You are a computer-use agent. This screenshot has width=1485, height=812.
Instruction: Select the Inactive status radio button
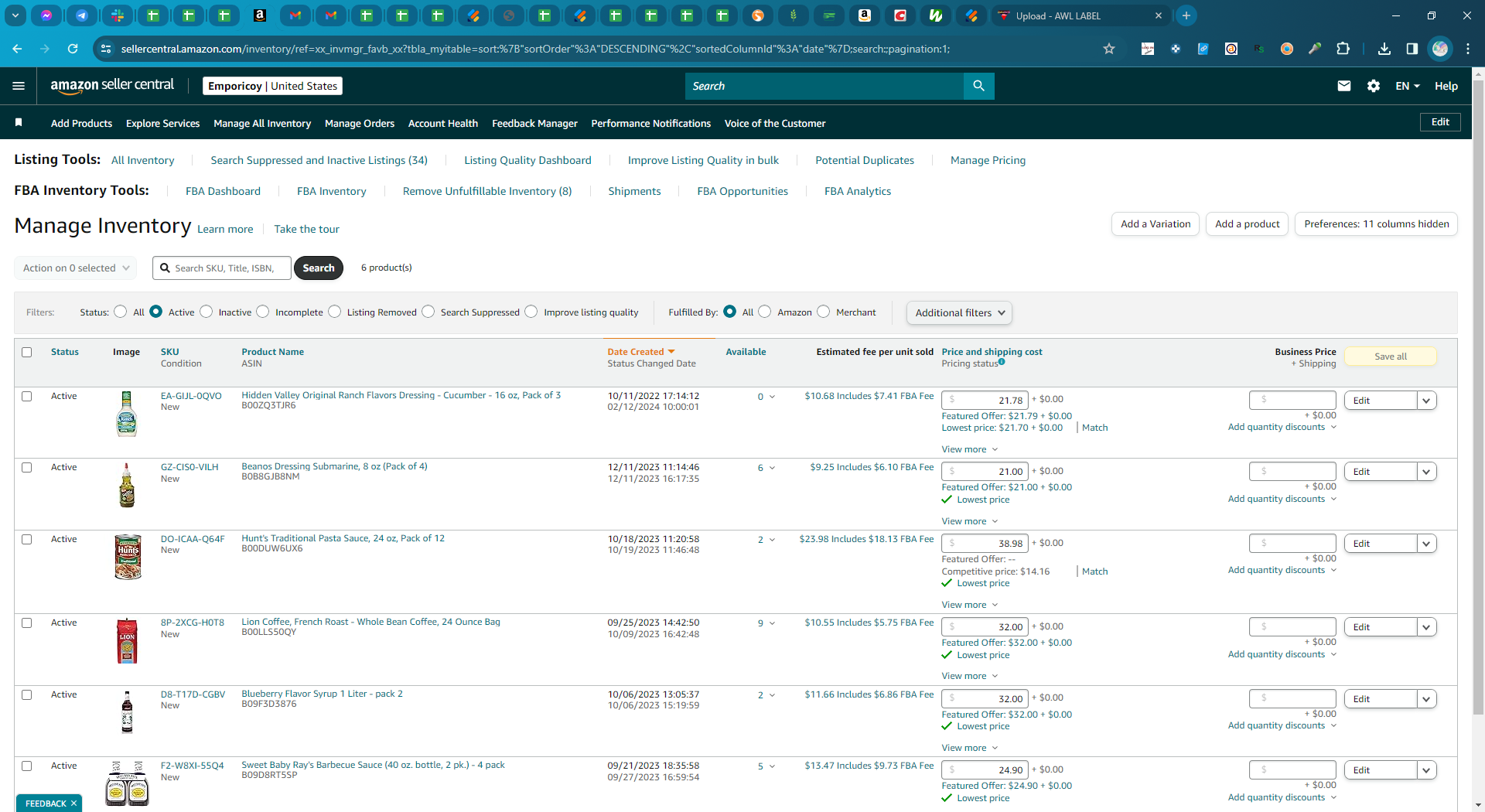[206, 312]
